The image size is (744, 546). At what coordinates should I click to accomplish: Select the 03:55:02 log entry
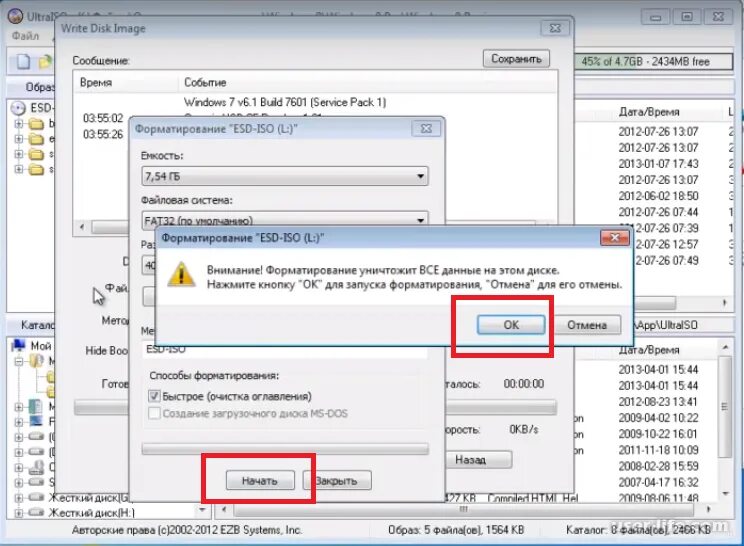tap(103, 118)
